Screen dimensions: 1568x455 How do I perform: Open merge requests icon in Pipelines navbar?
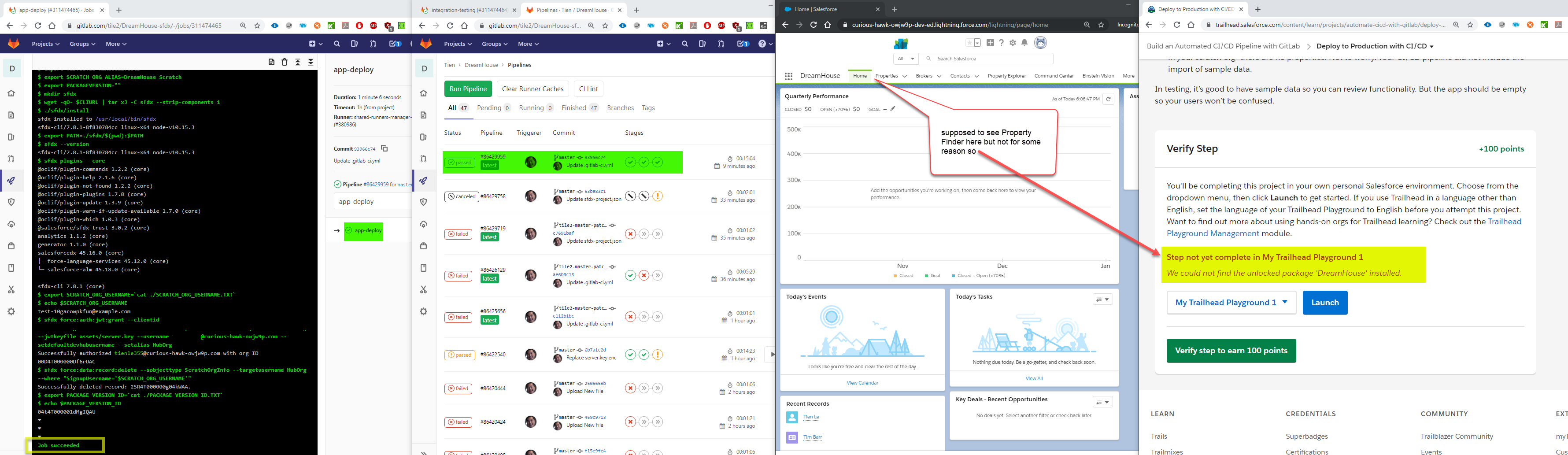click(721, 44)
